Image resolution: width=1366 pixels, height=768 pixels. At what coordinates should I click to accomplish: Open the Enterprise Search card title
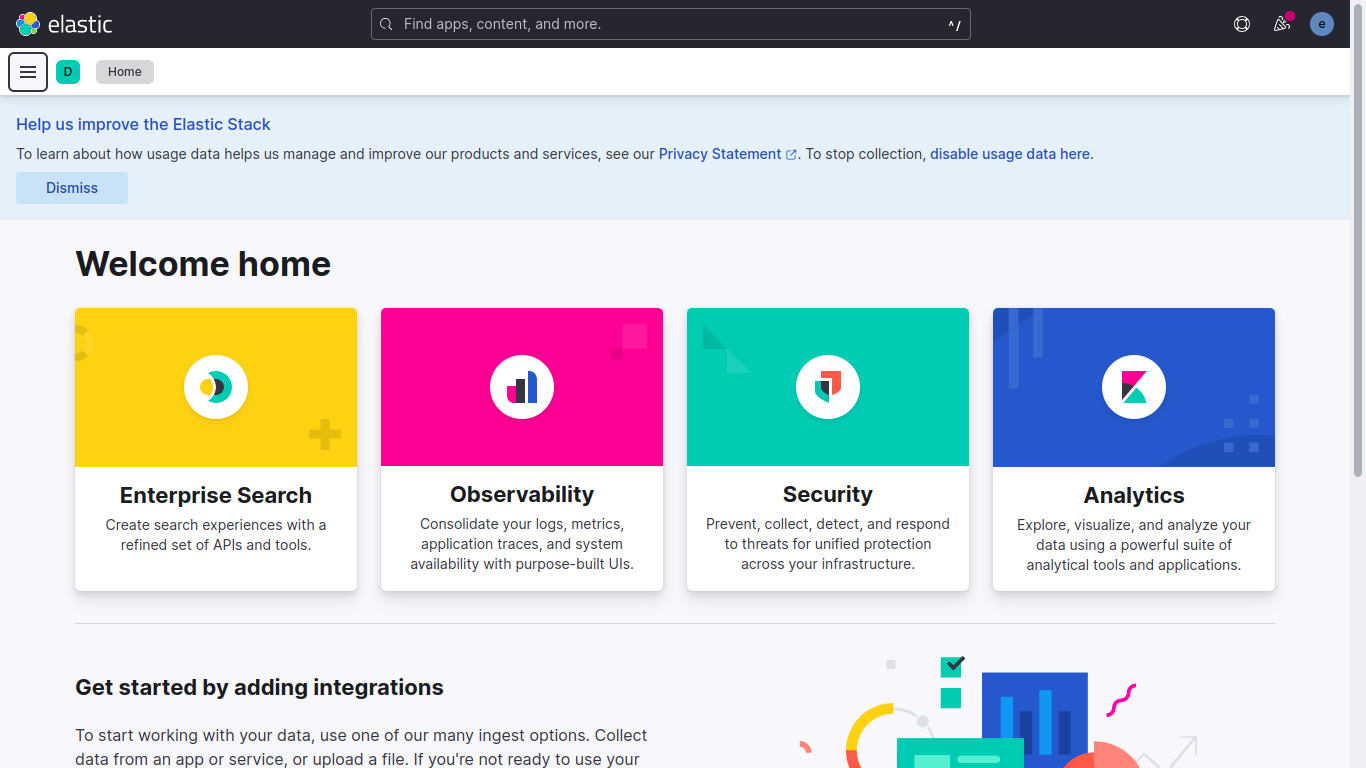pos(216,495)
